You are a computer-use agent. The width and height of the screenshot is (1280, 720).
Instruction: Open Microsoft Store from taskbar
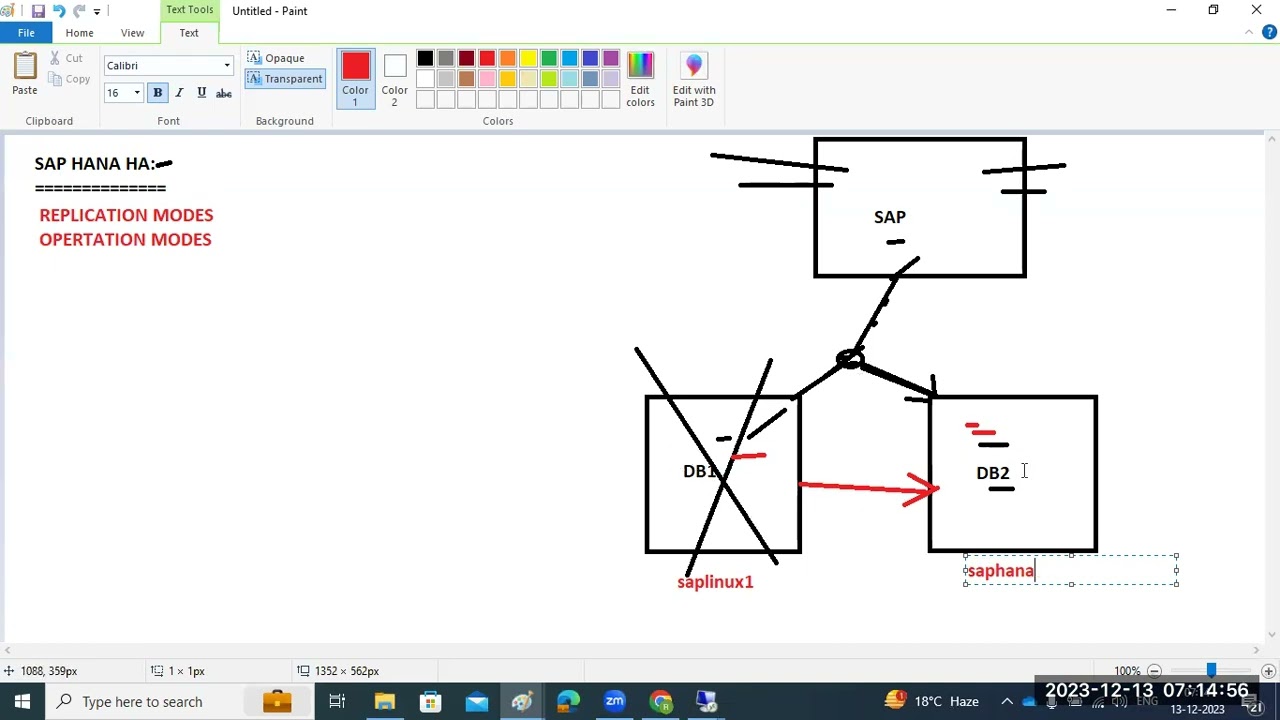(430, 702)
